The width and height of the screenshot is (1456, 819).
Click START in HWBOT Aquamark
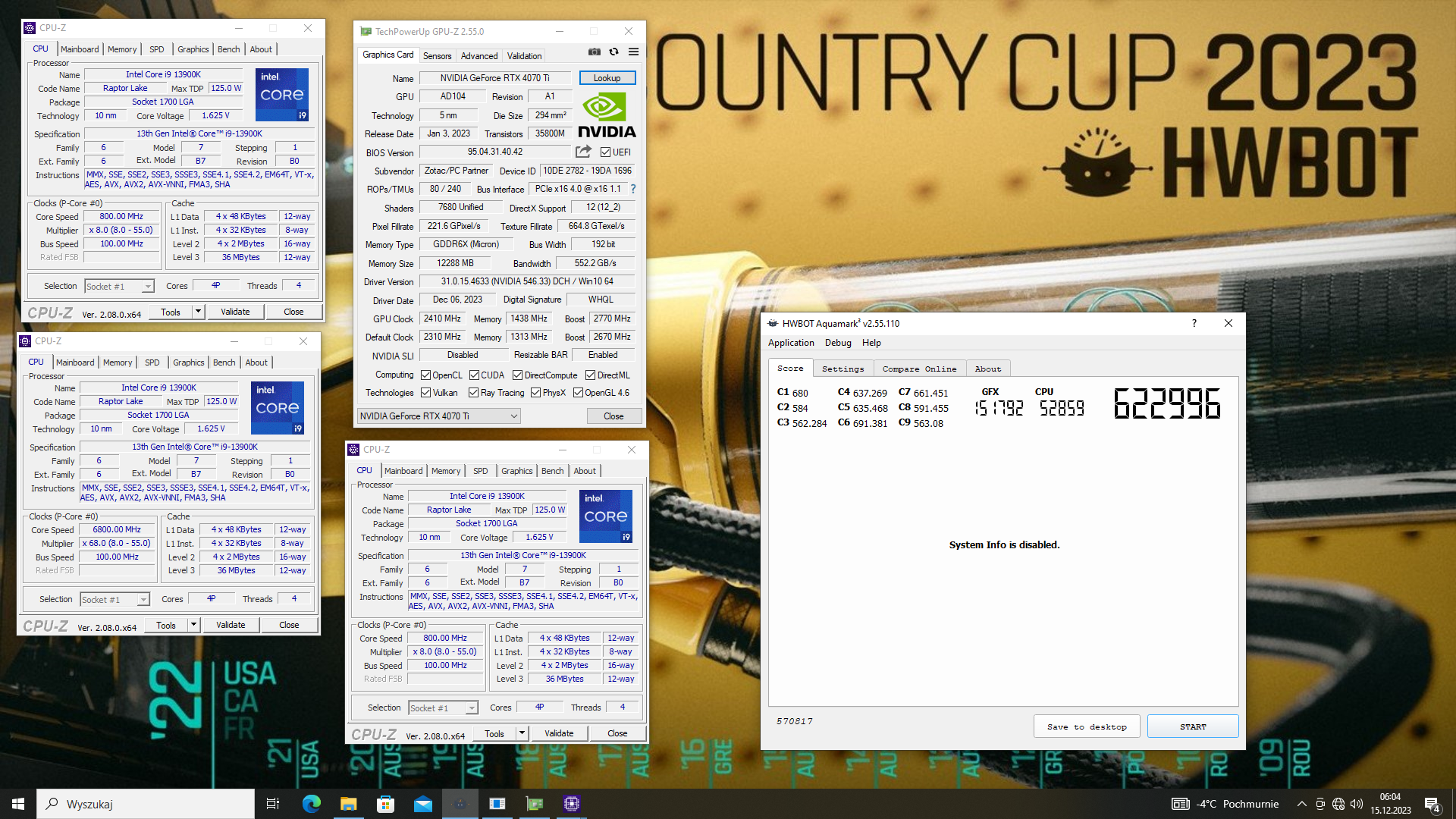(1193, 726)
